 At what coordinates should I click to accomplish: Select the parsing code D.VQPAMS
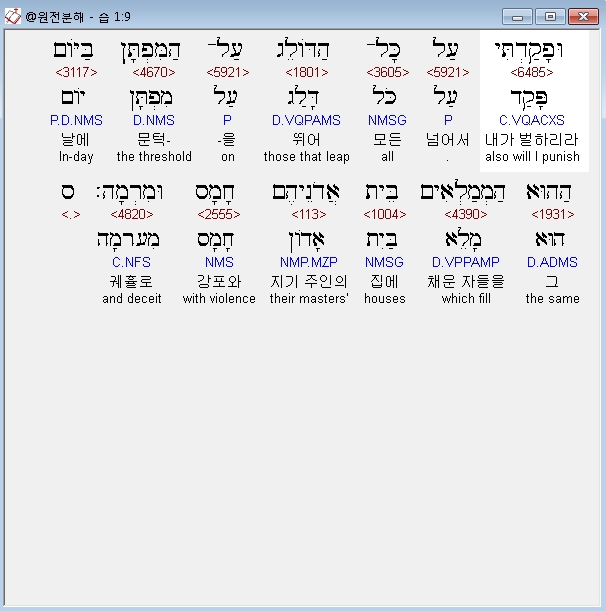[306, 120]
